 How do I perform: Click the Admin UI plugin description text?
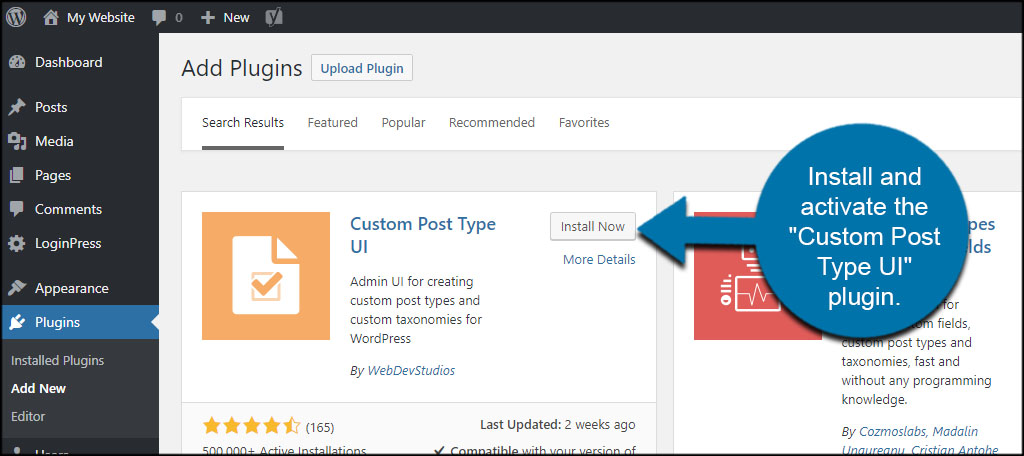coord(416,310)
